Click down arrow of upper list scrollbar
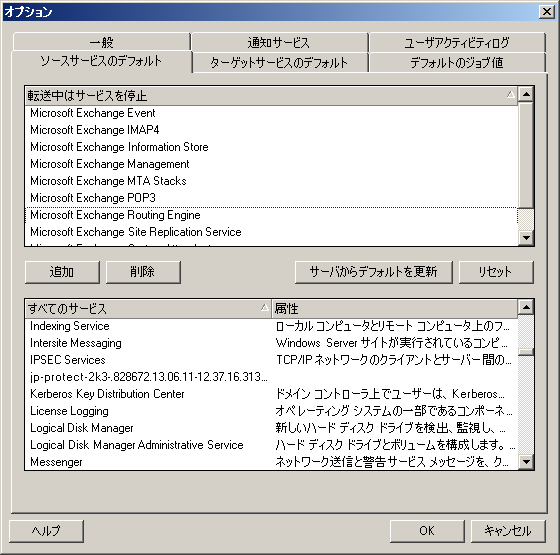 526,238
